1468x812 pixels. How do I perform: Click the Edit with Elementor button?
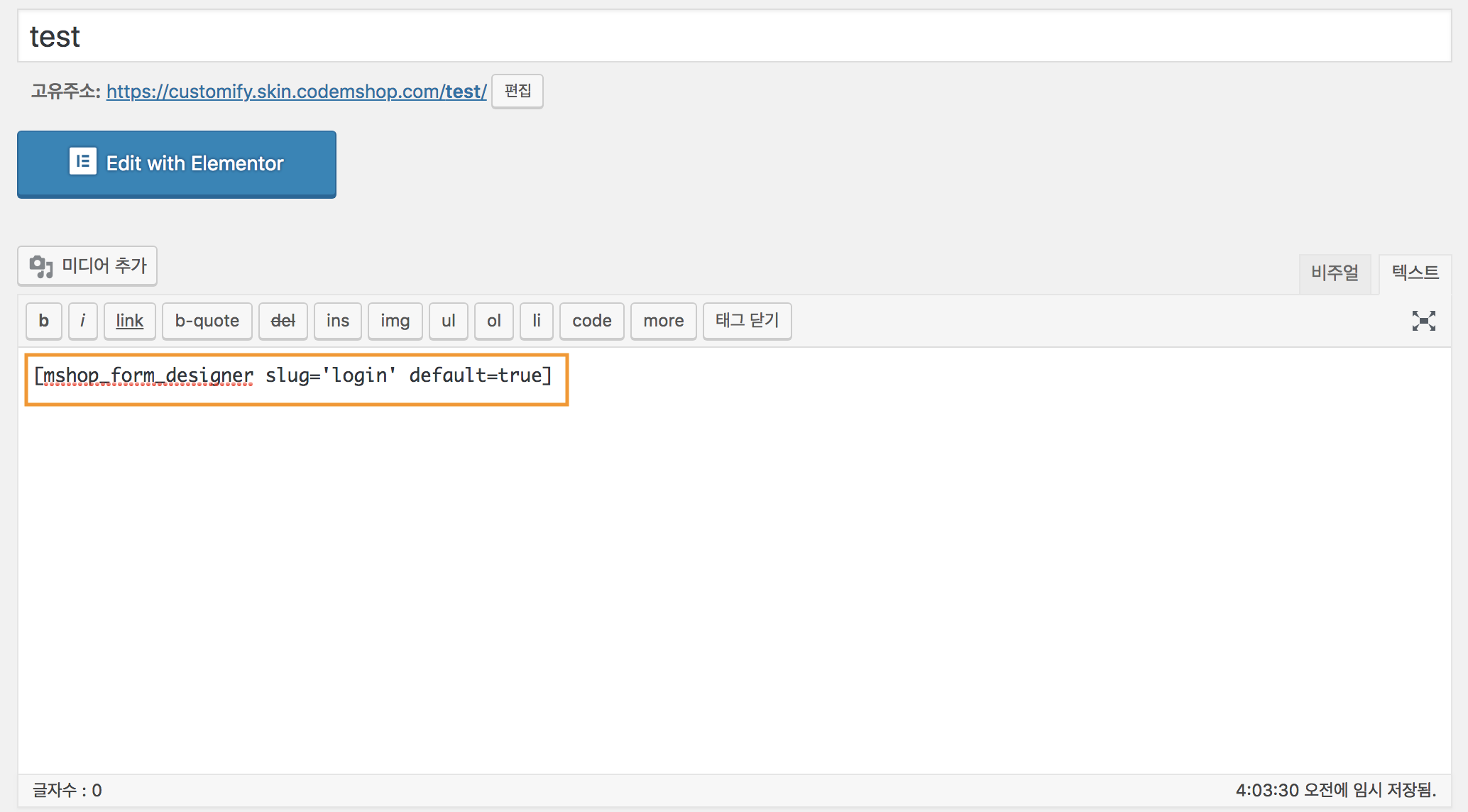[x=177, y=164]
